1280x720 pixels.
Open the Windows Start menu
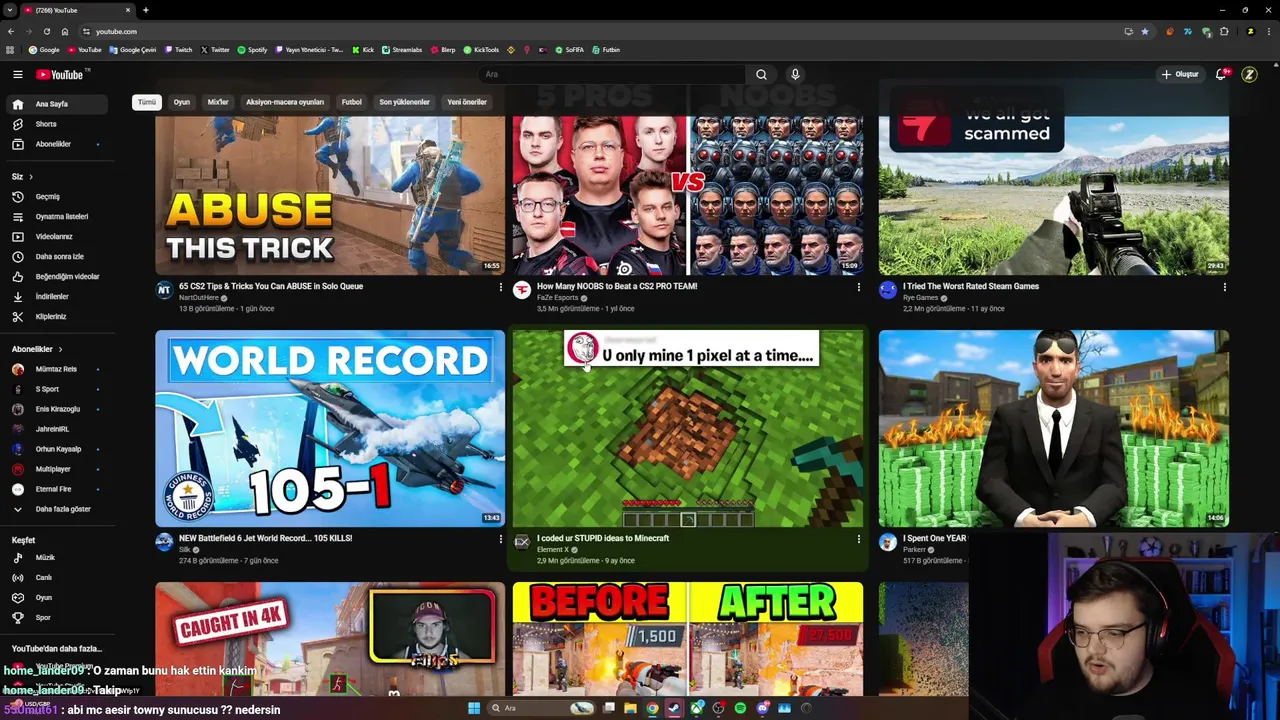click(x=474, y=708)
